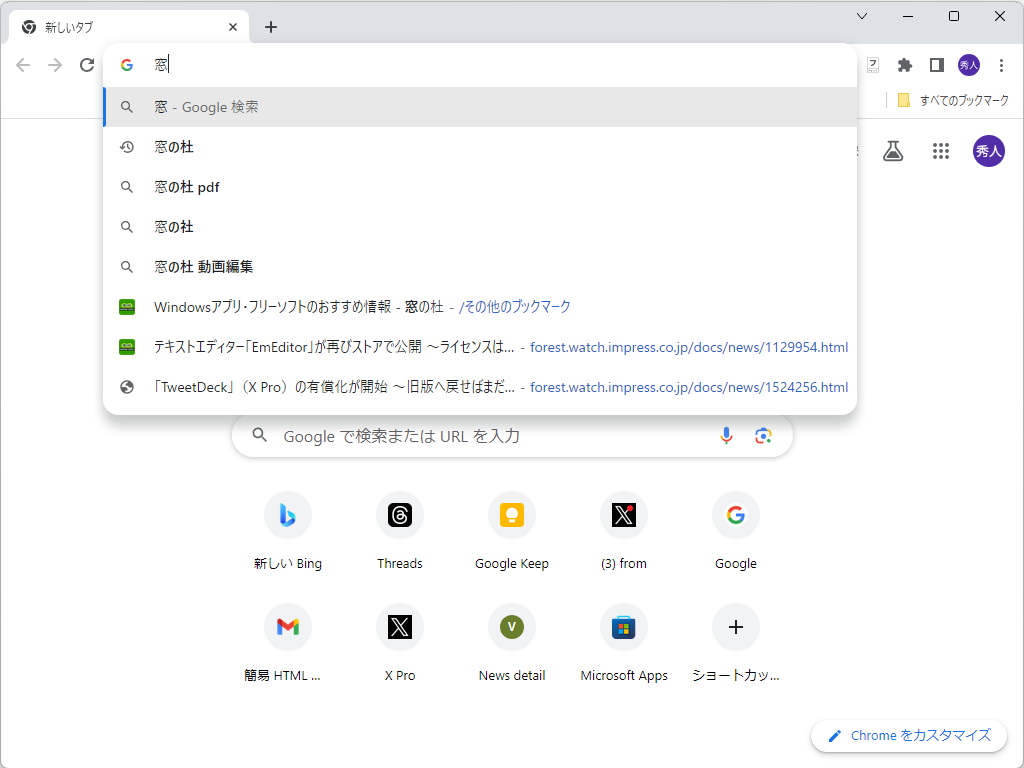Screen dimensions: 1024x768
Task: Add a new shortcut with the plus tile
Action: point(736,627)
